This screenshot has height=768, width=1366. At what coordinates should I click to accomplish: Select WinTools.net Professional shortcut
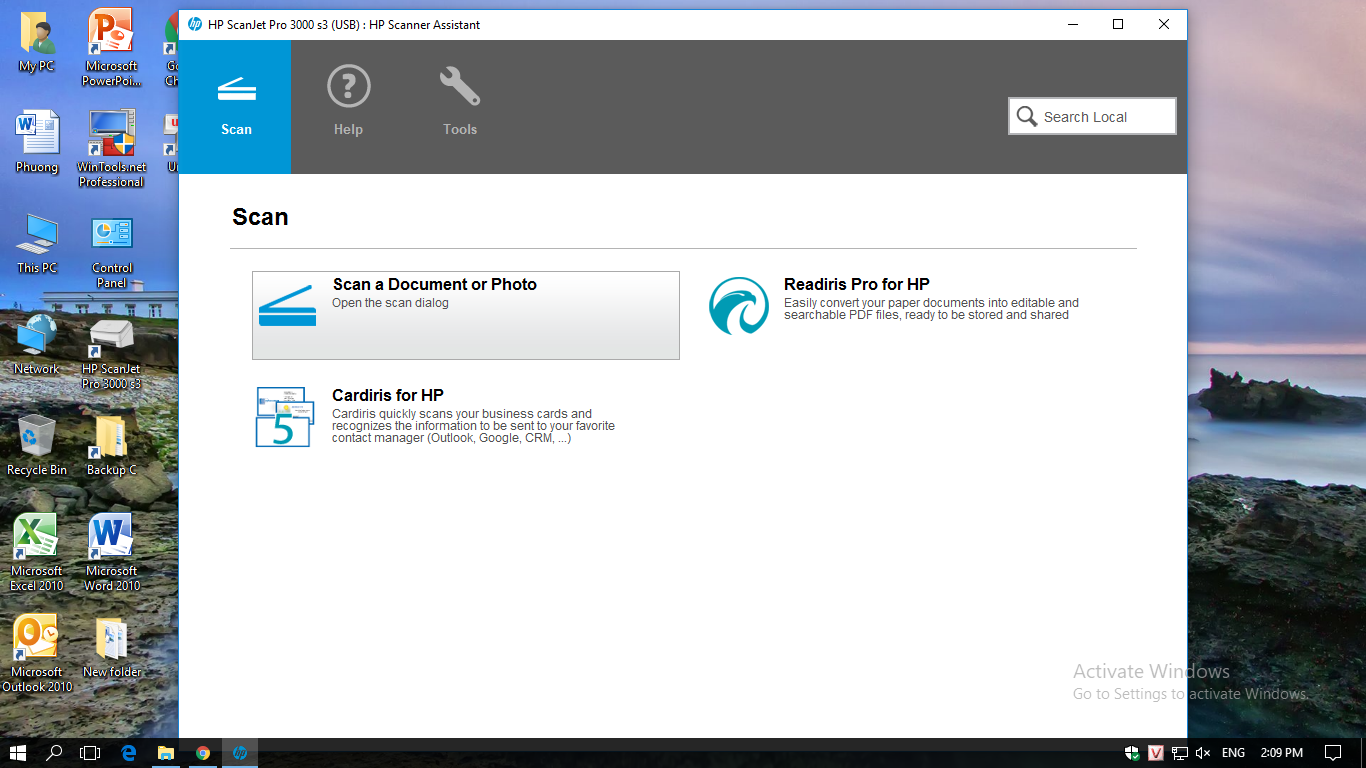(111, 148)
